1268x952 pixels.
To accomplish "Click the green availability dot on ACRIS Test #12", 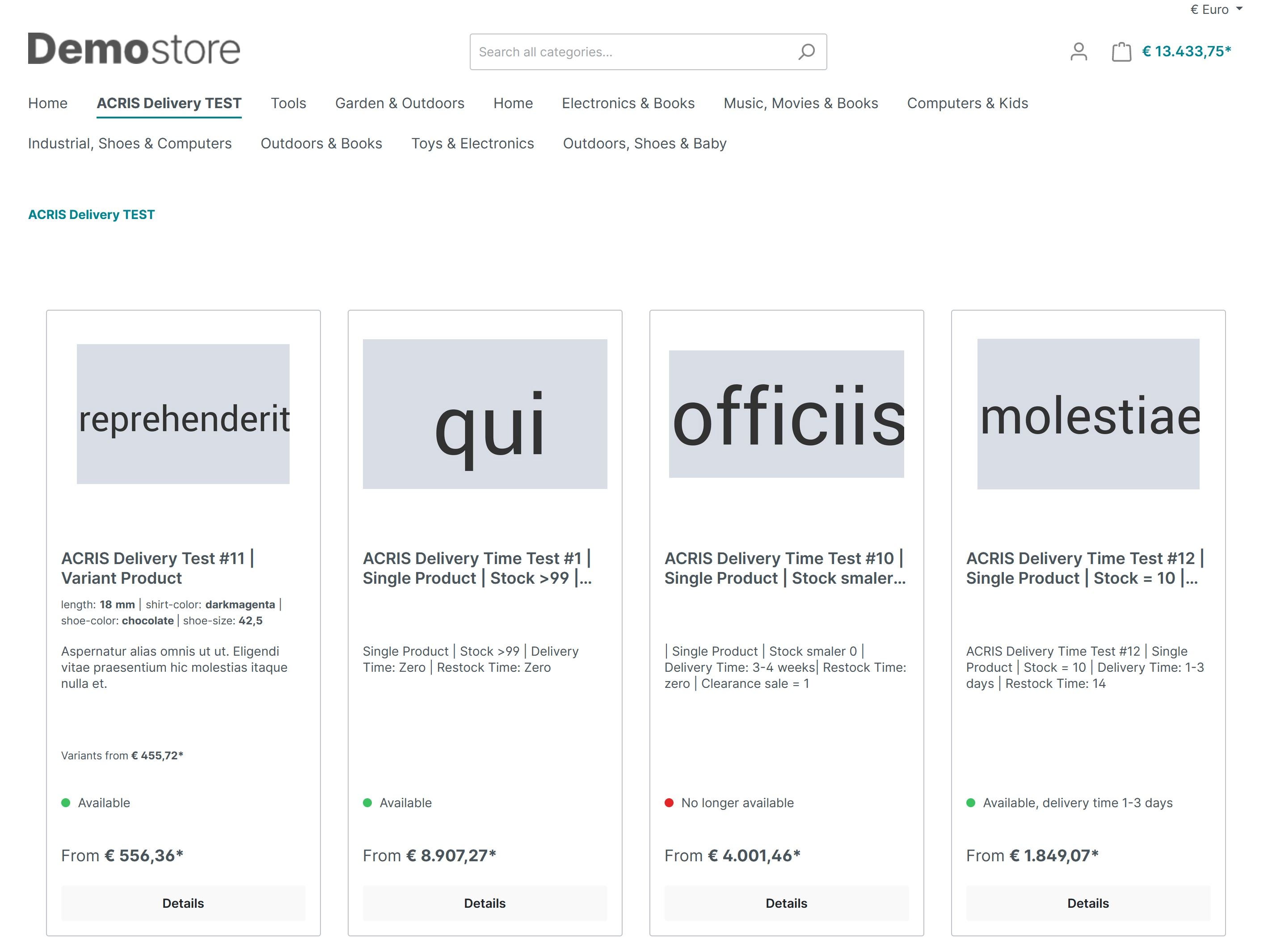I will [x=969, y=803].
